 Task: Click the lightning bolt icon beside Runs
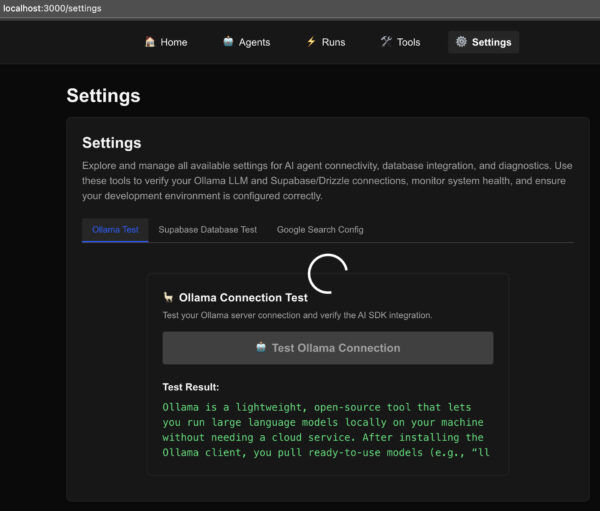click(311, 42)
